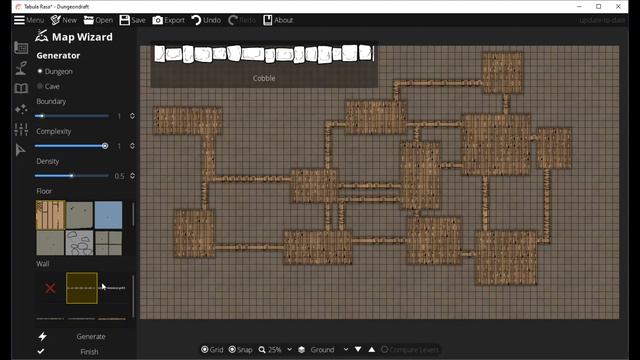
Task: Open the Effects sparkle icon
Action: click(x=21, y=109)
